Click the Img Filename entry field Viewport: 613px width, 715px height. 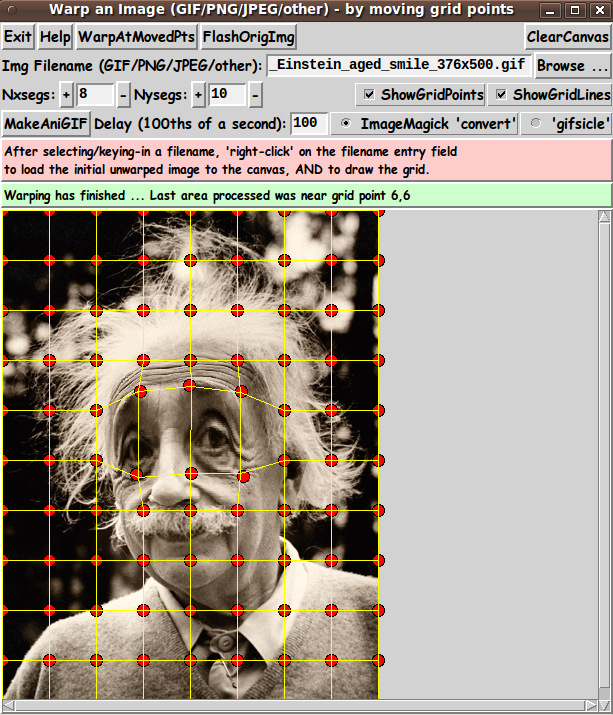[399, 65]
